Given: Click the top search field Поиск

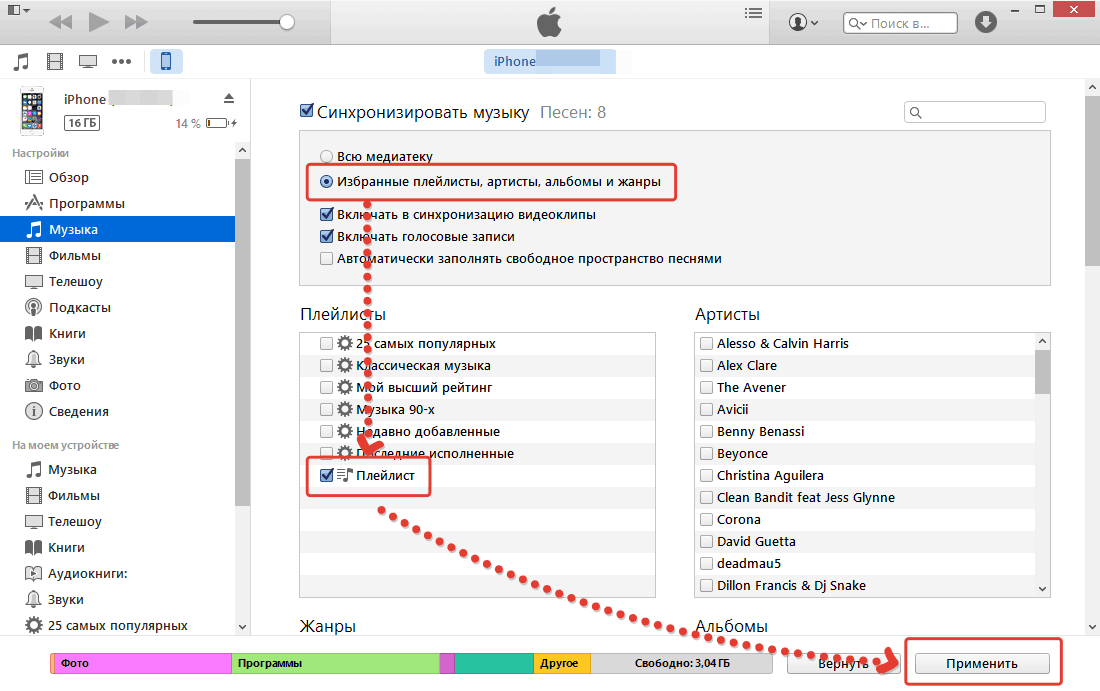Looking at the screenshot, I should tap(900, 23).
